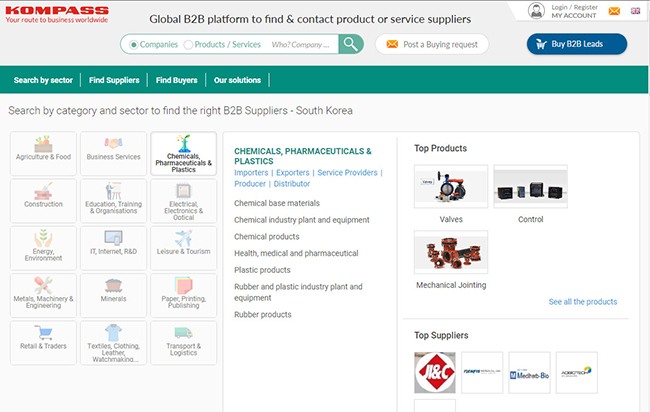Open Minerals sector tile
The height and width of the screenshot is (412, 650).
[x=114, y=295]
